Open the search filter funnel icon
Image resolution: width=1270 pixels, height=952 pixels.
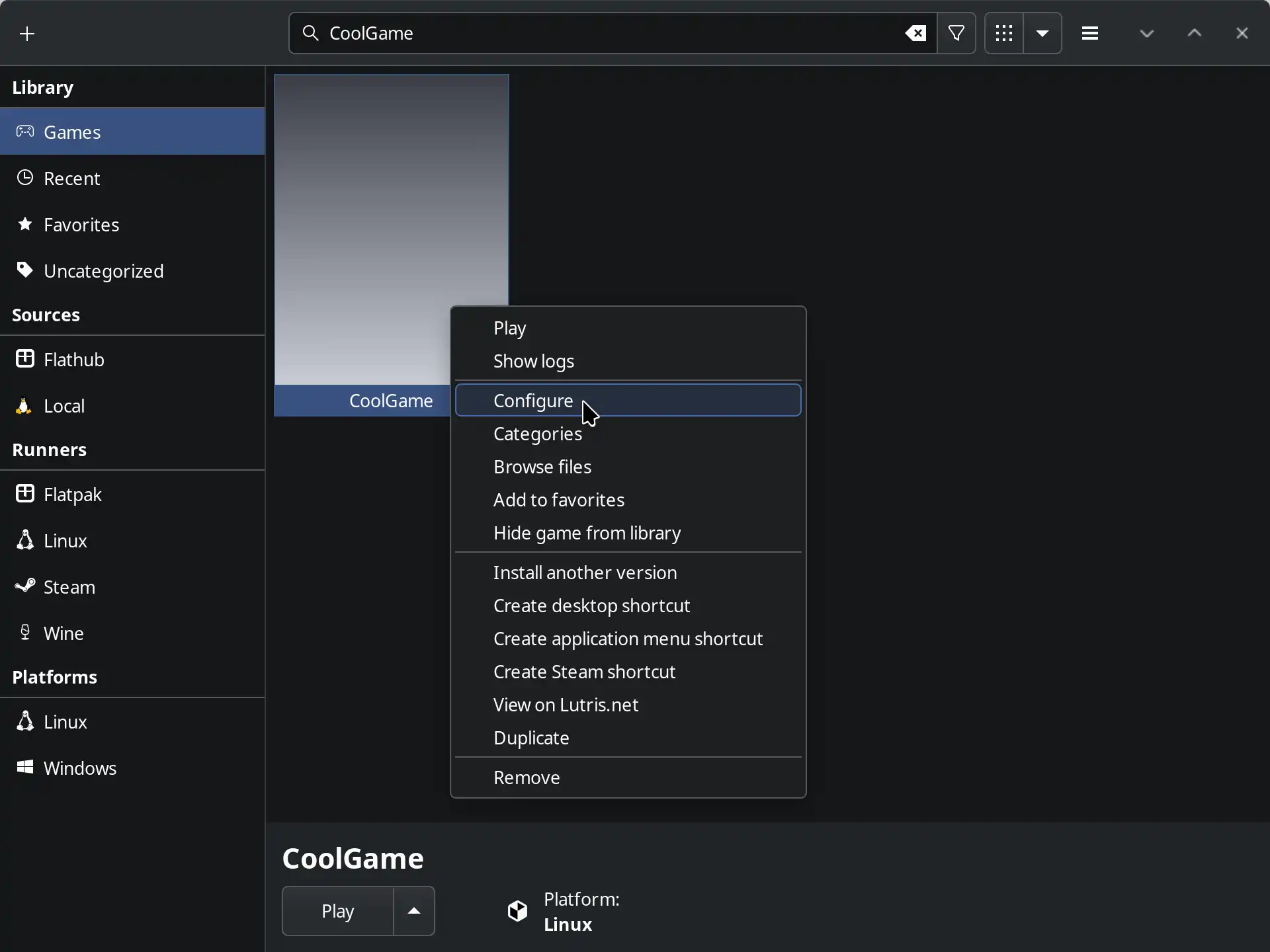[x=956, y=33]
